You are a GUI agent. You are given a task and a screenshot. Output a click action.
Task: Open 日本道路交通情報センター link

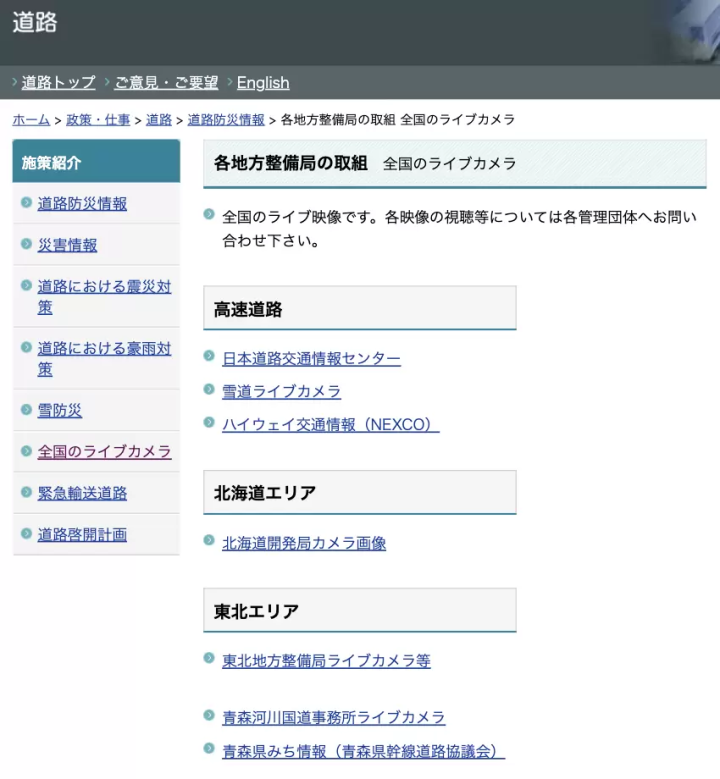pos(311,358)
